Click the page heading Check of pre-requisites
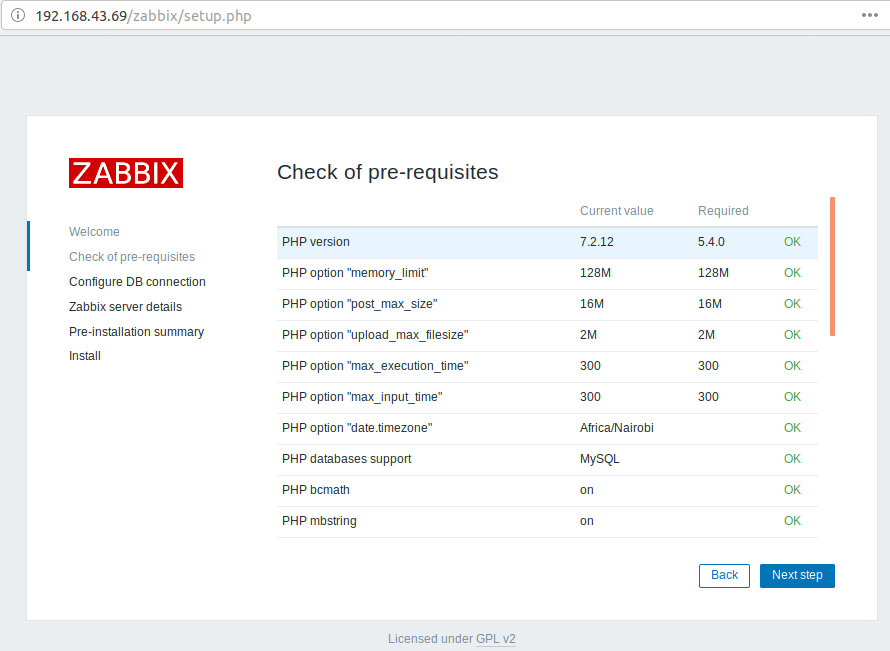This screenshot has width=890, height=651. click(388, 172)
